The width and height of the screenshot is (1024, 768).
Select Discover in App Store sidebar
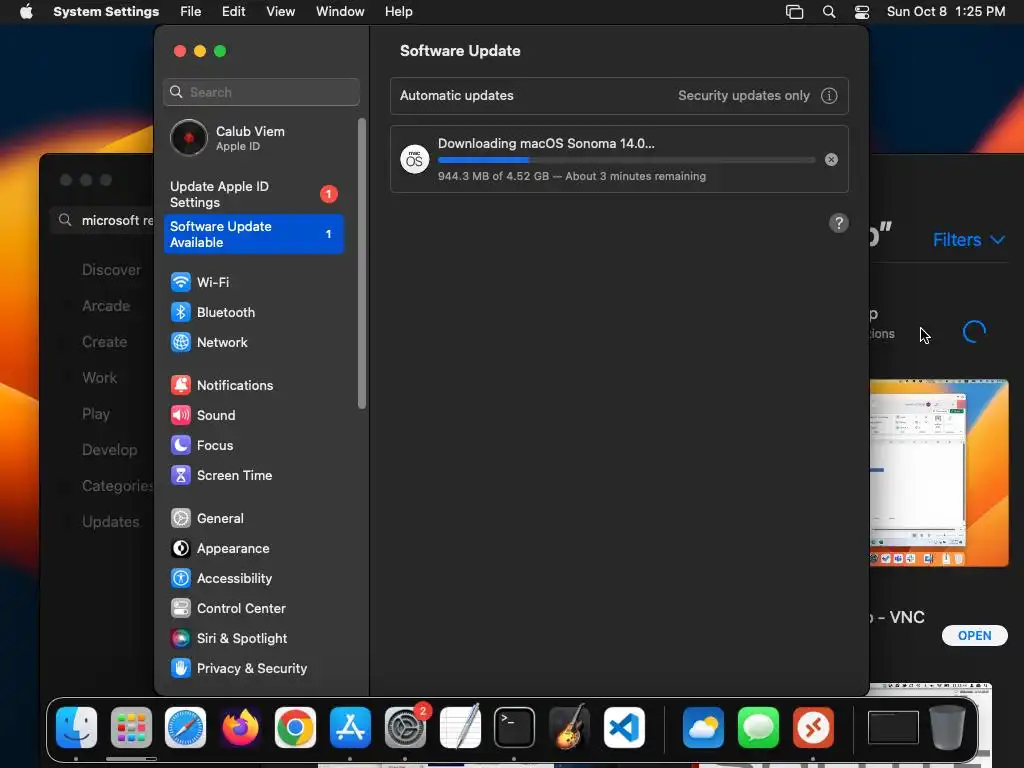111,270
